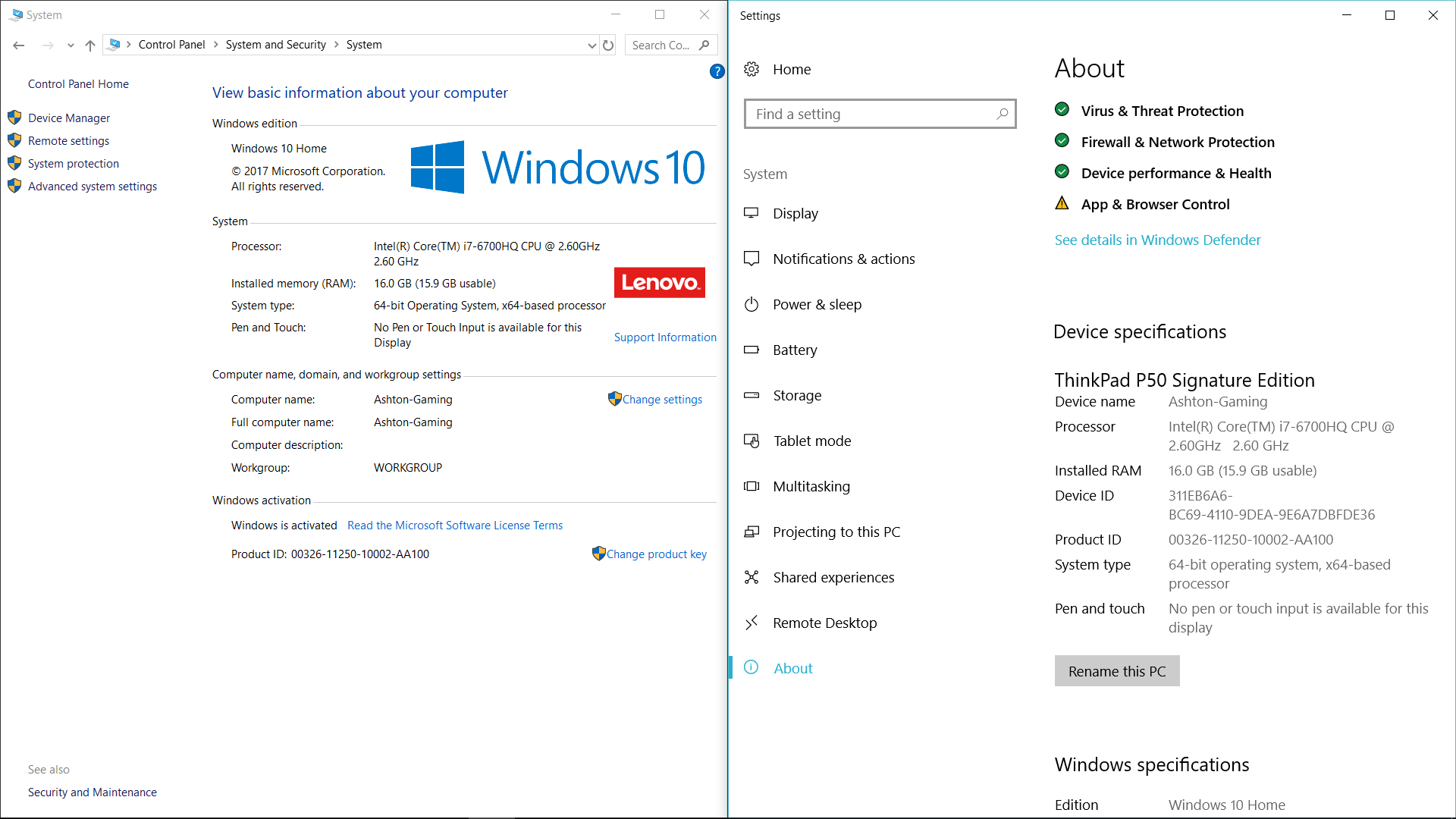Open Battery settings
Screen dimensions: 1456x819
pyautogui.click(x=795, y=350)
